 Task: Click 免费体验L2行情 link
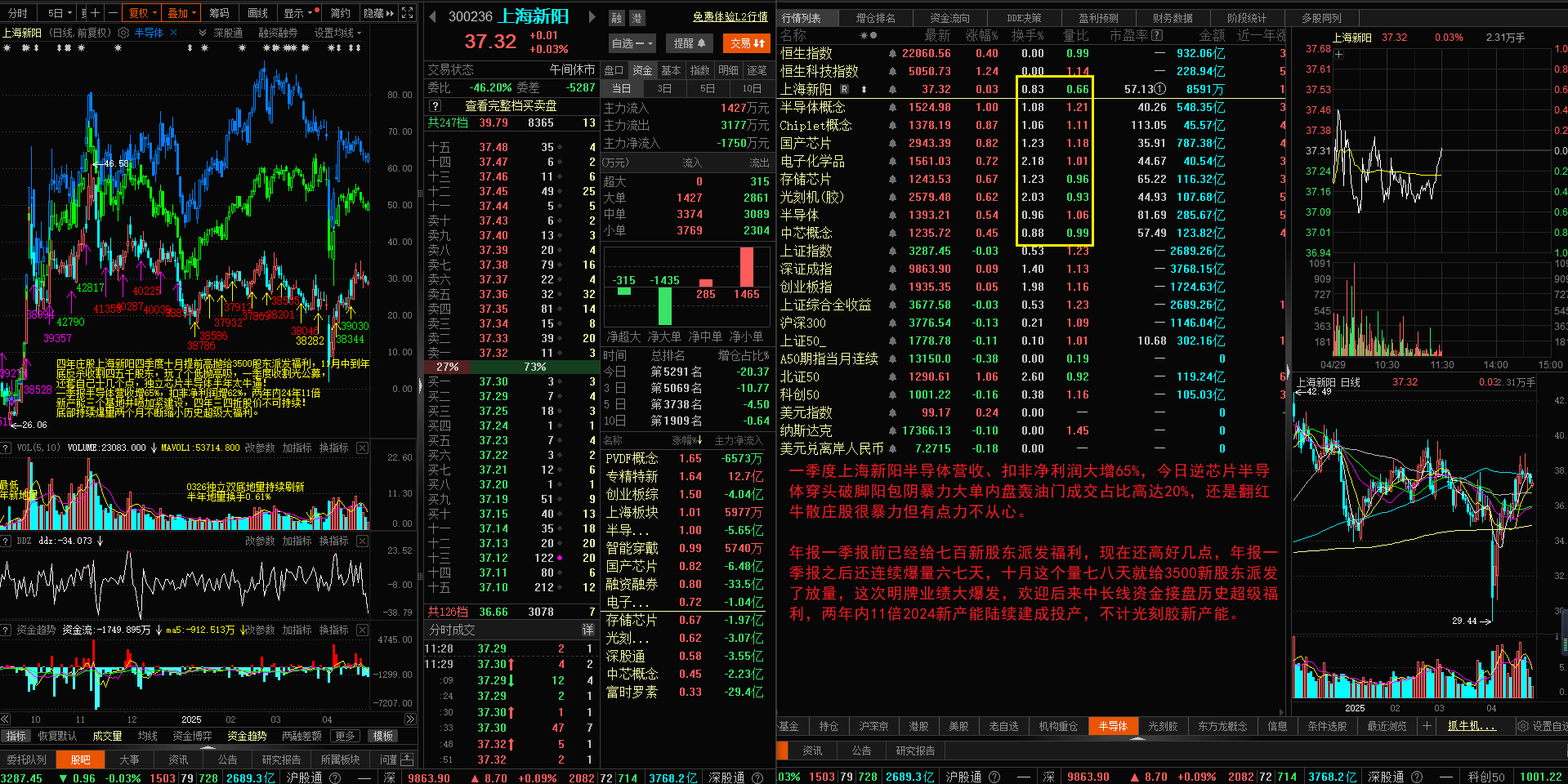coord(730,16)
